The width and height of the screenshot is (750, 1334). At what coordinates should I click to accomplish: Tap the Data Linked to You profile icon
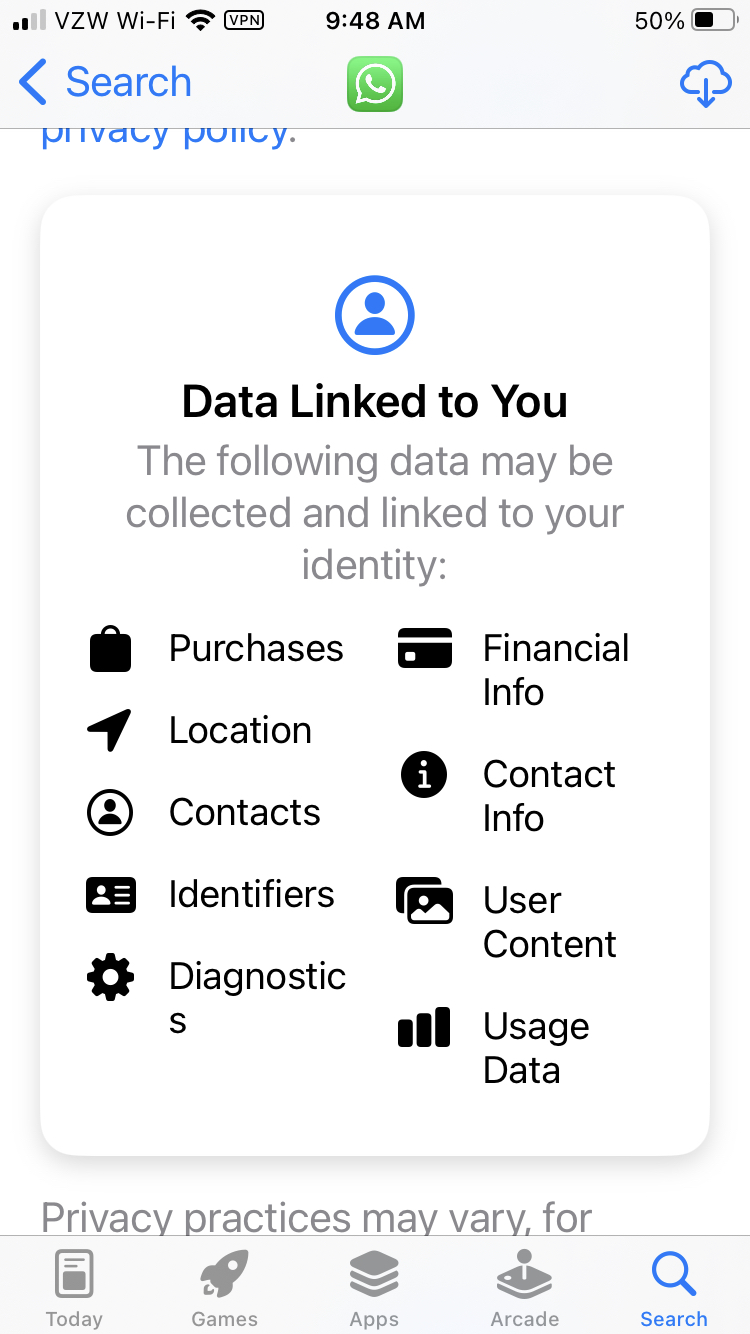[375, 316]
